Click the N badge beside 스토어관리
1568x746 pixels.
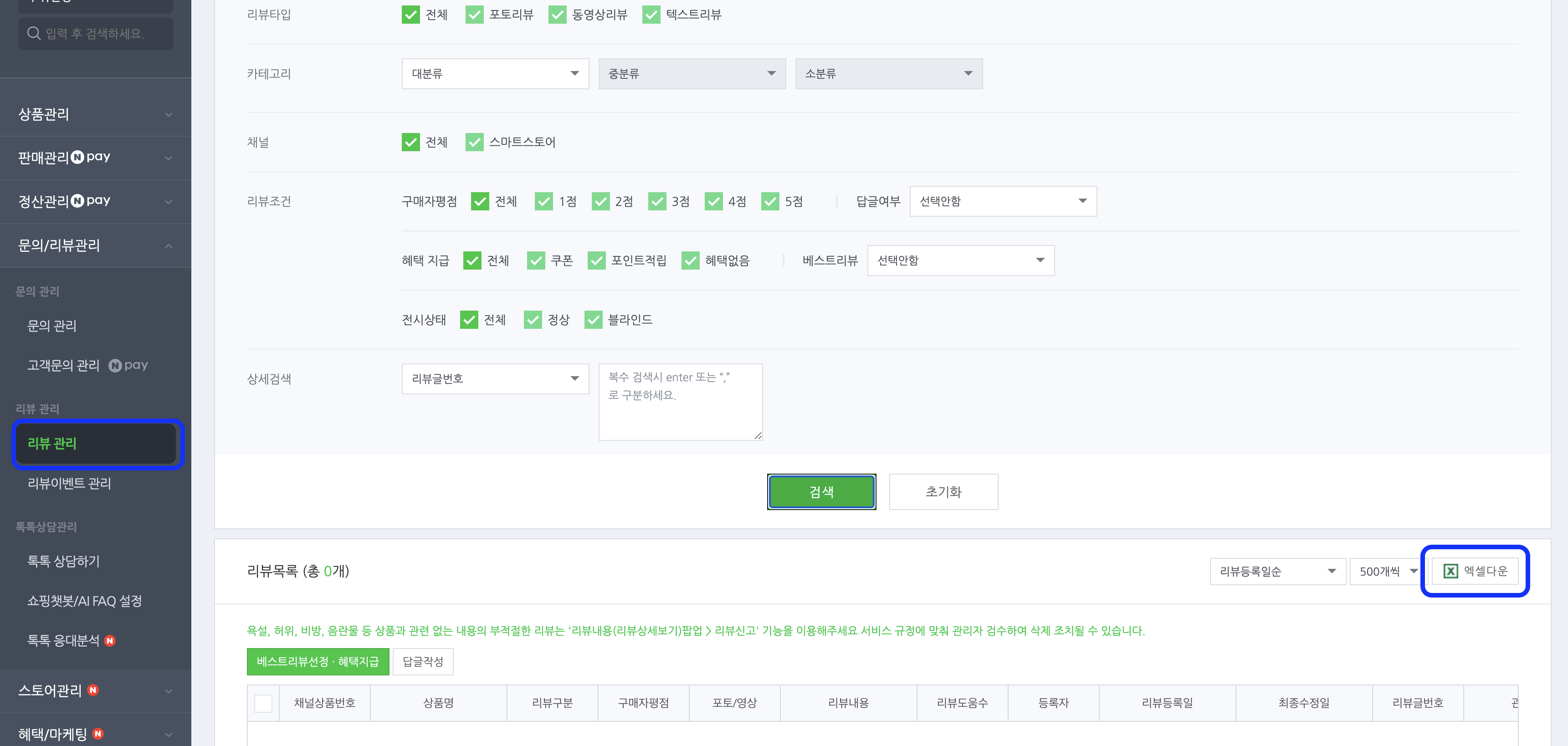(92, 690)
